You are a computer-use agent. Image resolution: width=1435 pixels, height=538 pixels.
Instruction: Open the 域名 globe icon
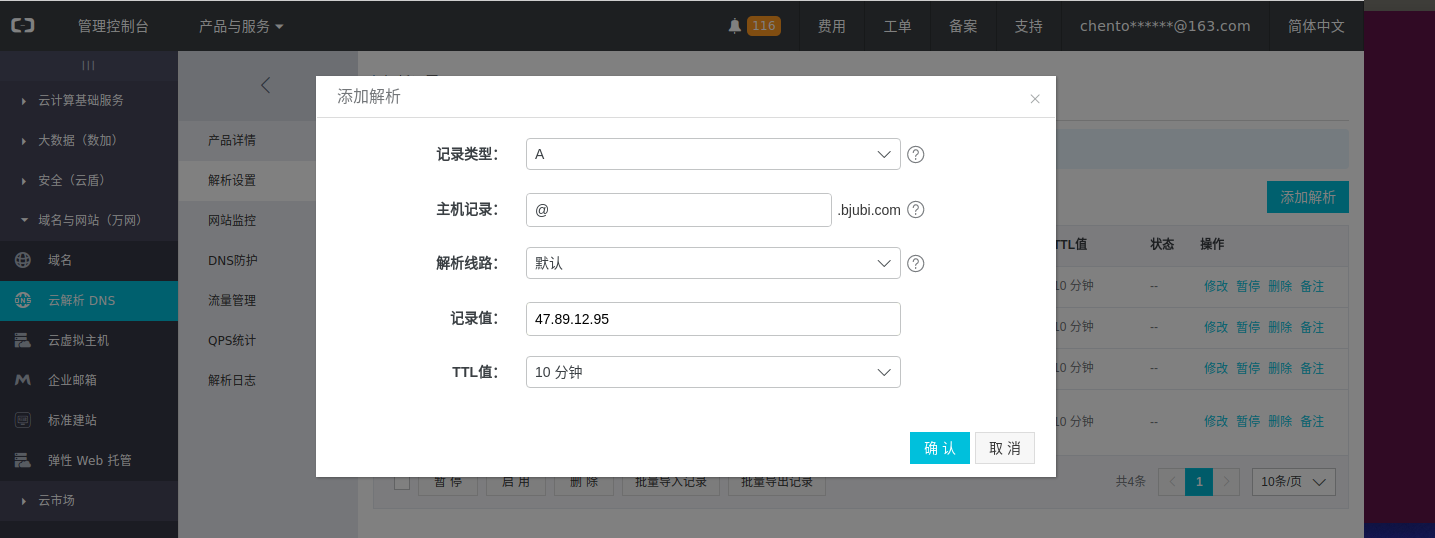(22, 260)
